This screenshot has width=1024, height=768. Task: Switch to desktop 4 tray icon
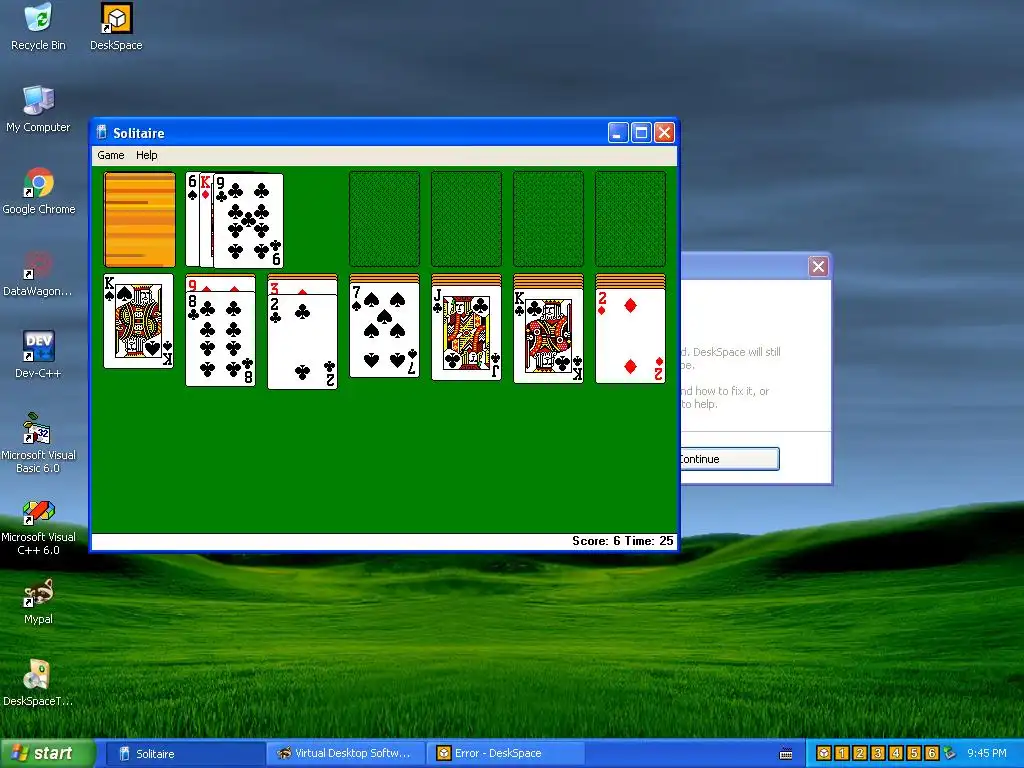895,753
